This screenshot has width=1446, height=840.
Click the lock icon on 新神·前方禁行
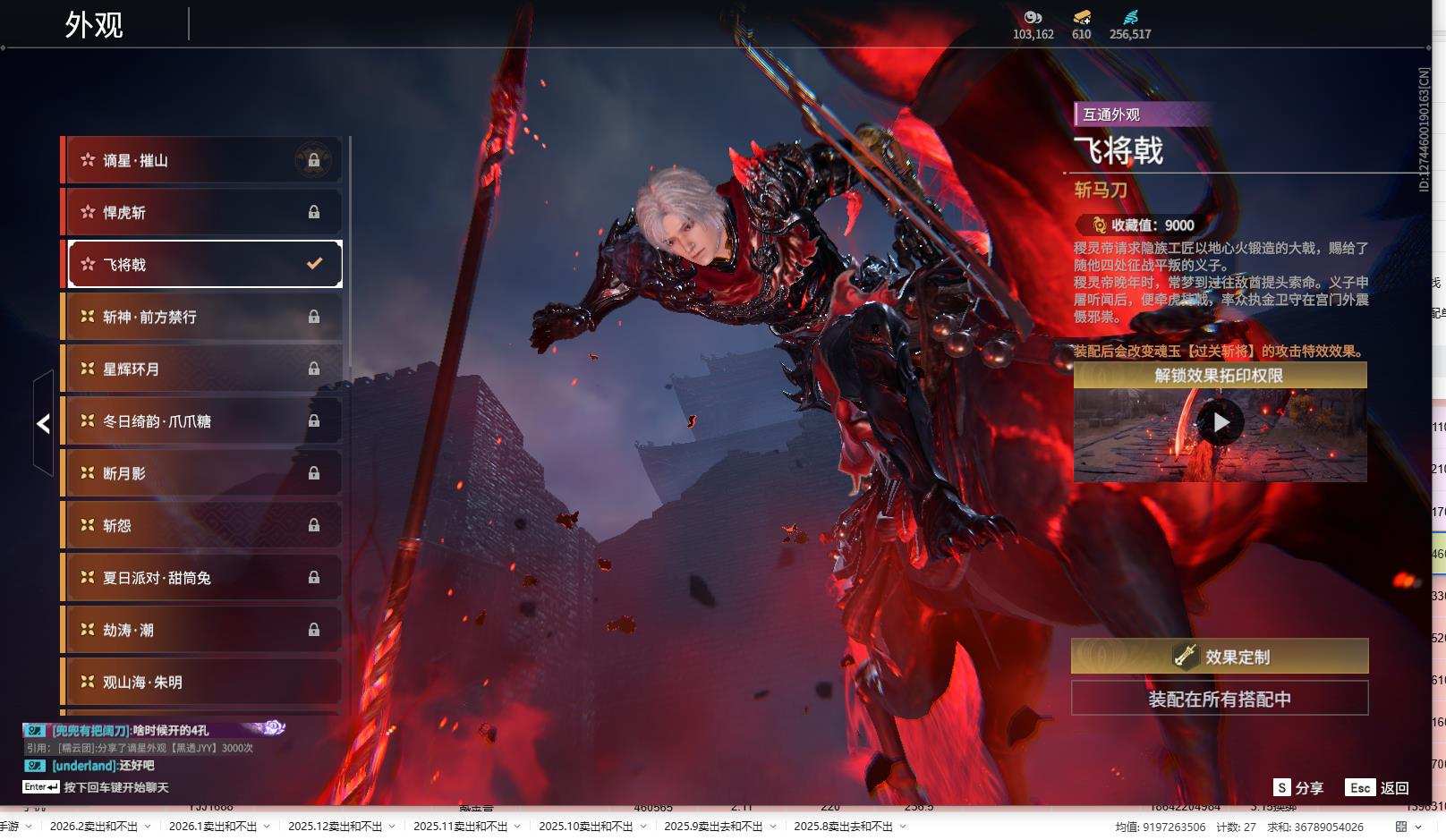(314, 317)
